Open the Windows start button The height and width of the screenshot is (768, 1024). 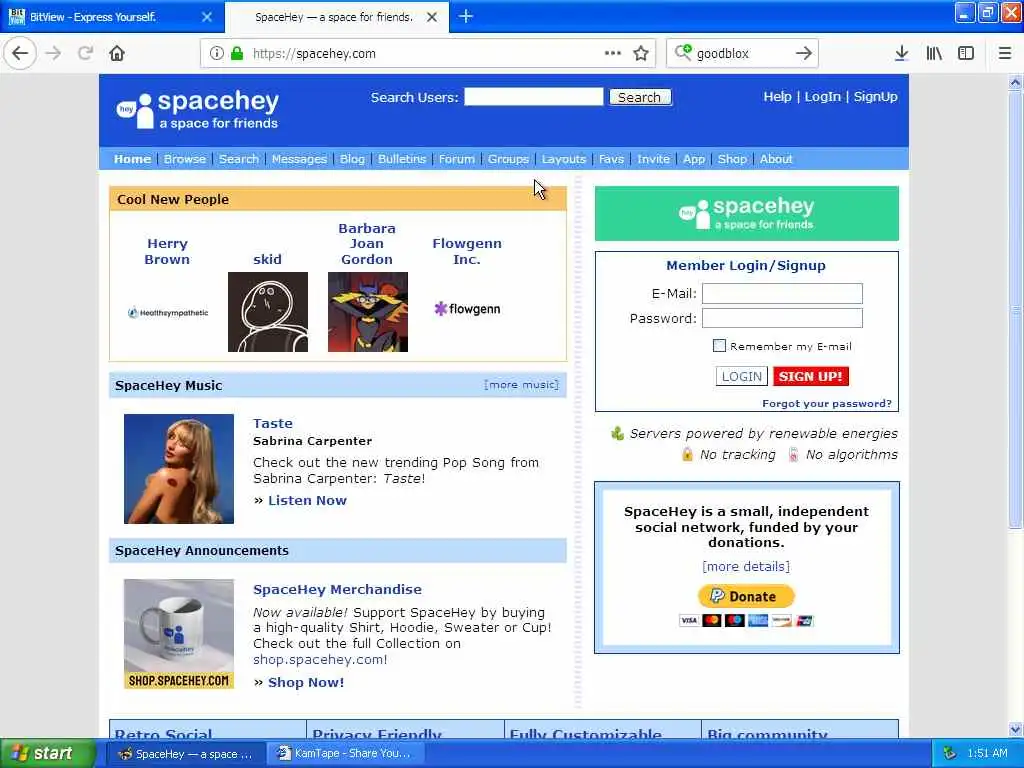(48, 753)
